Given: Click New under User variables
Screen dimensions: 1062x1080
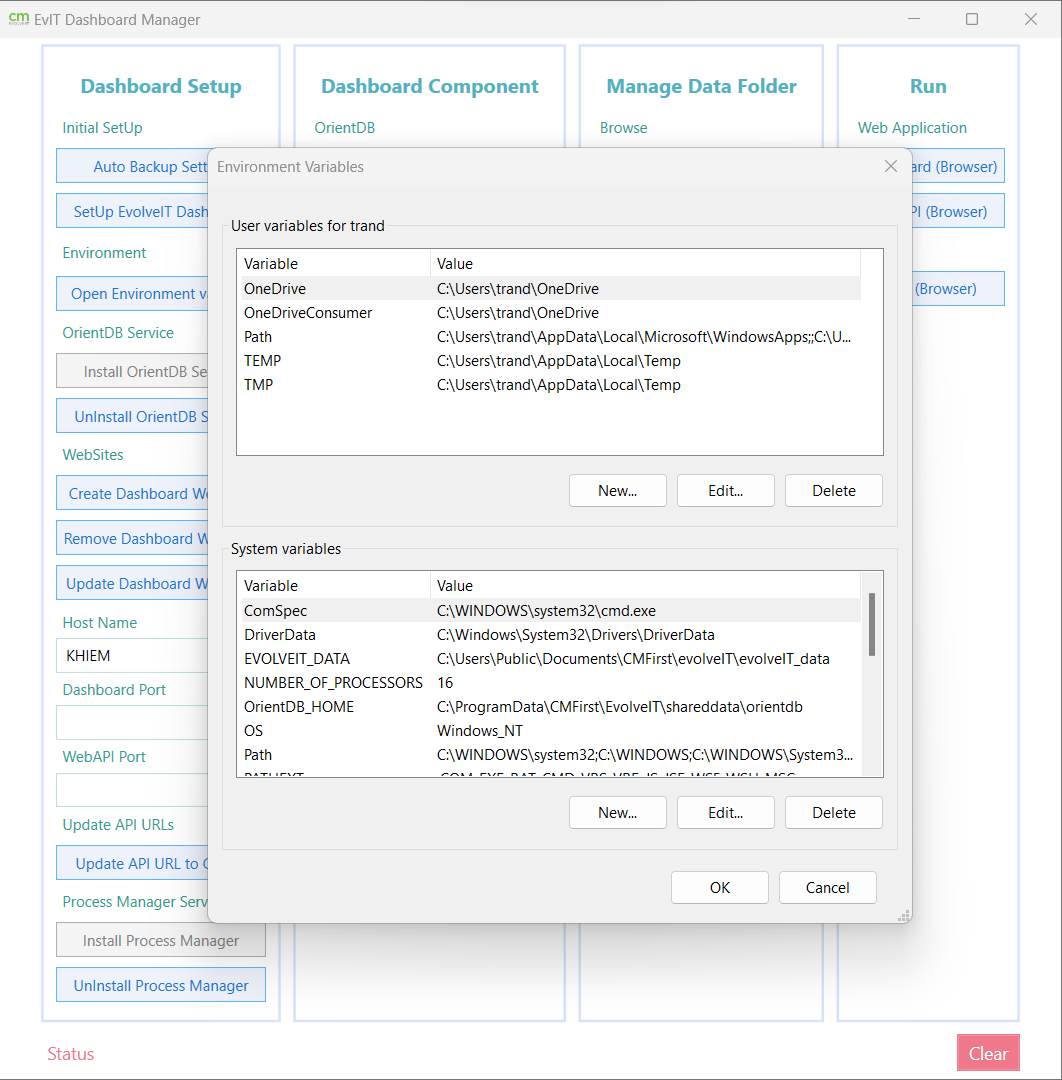Looking at the screenshot, I should pos(618,490).
